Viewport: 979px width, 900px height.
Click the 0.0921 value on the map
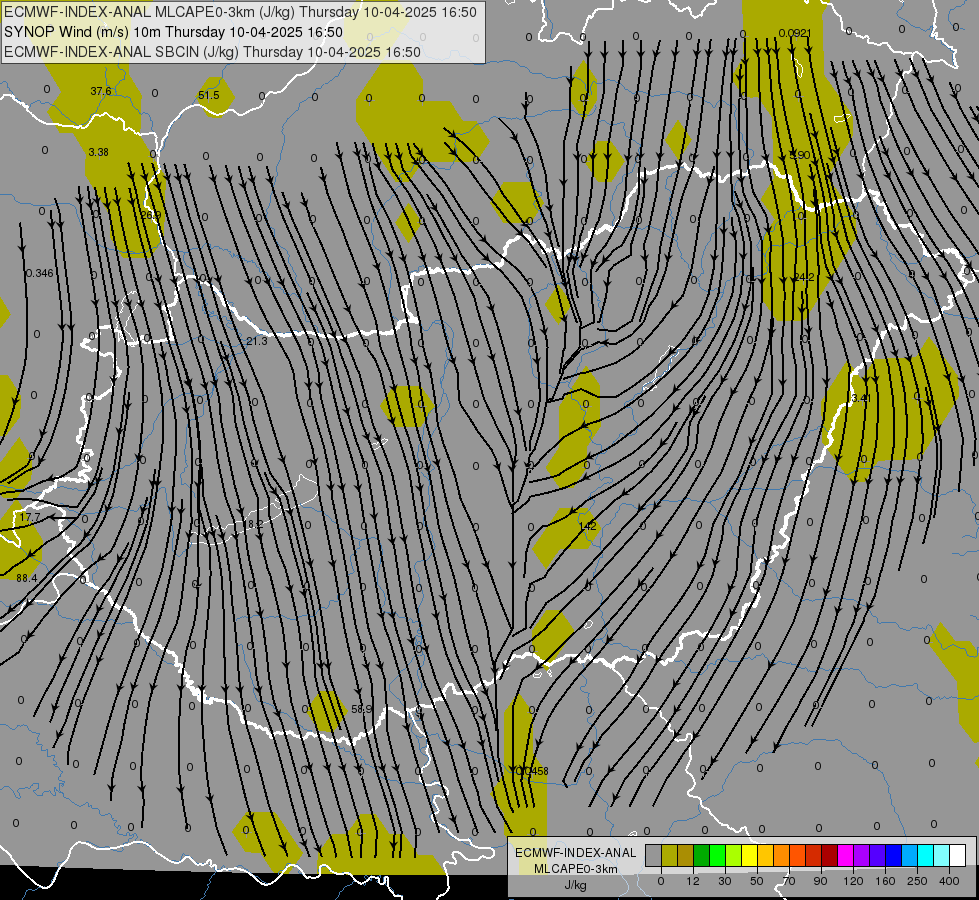point(795,33)
